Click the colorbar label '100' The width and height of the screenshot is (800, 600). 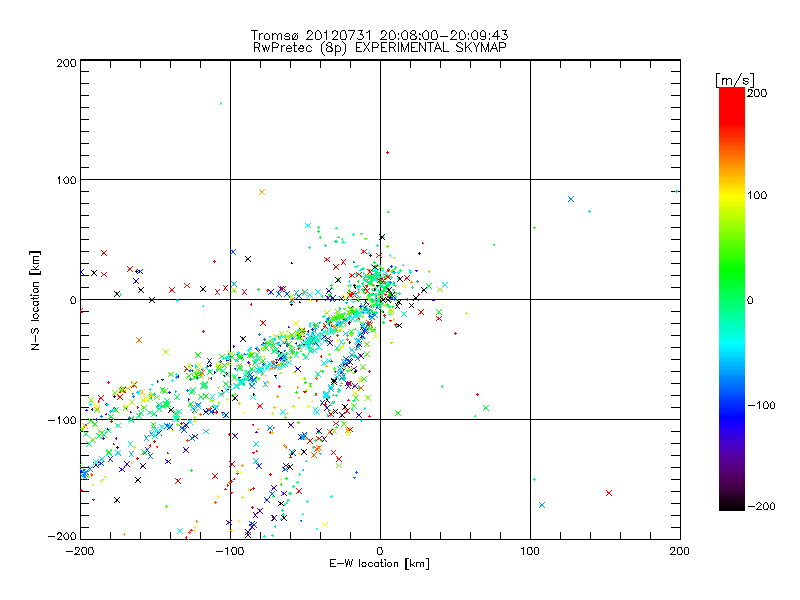[x=757, y=195]
